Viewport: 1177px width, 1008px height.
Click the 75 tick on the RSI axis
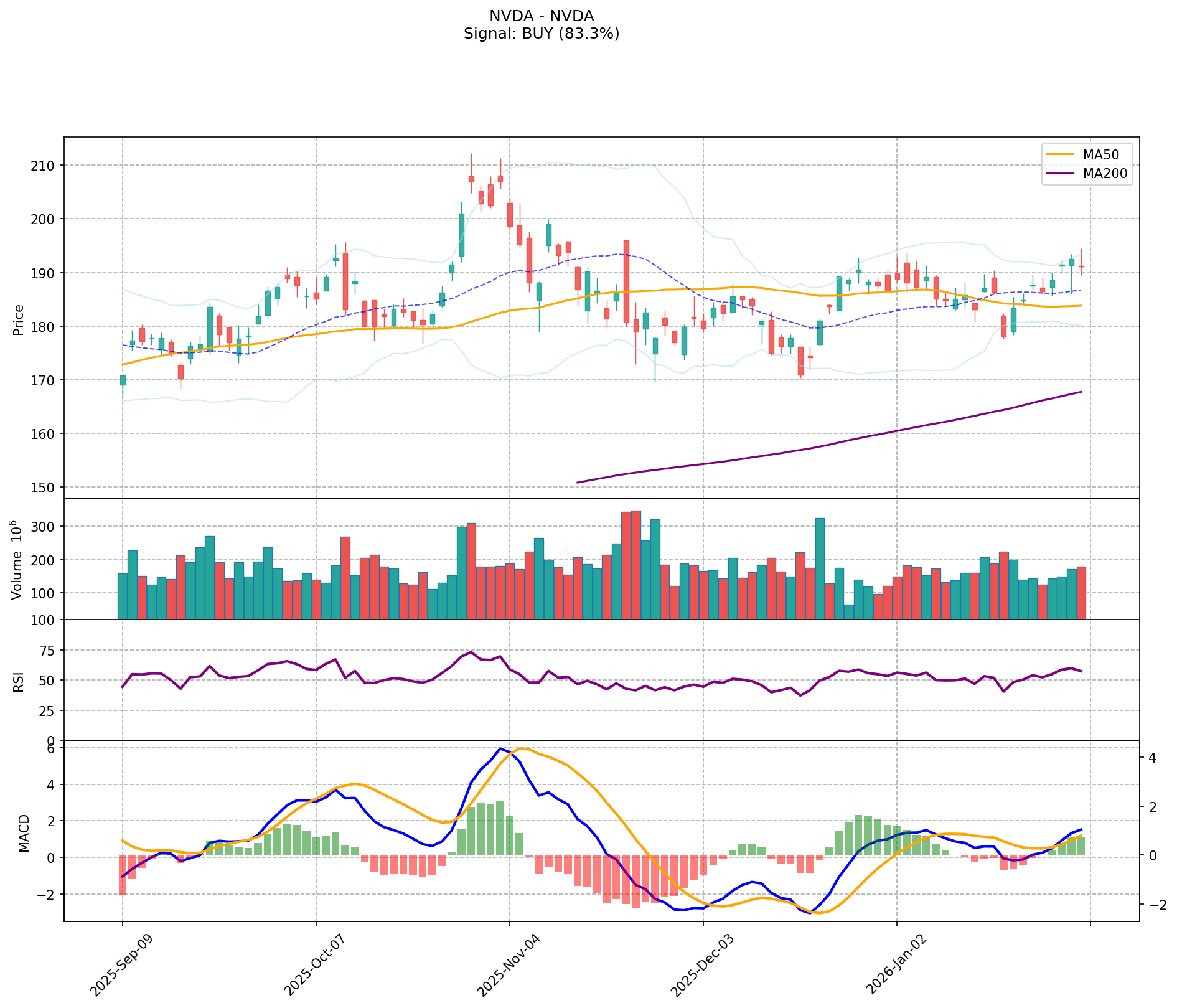pos(49,651)
